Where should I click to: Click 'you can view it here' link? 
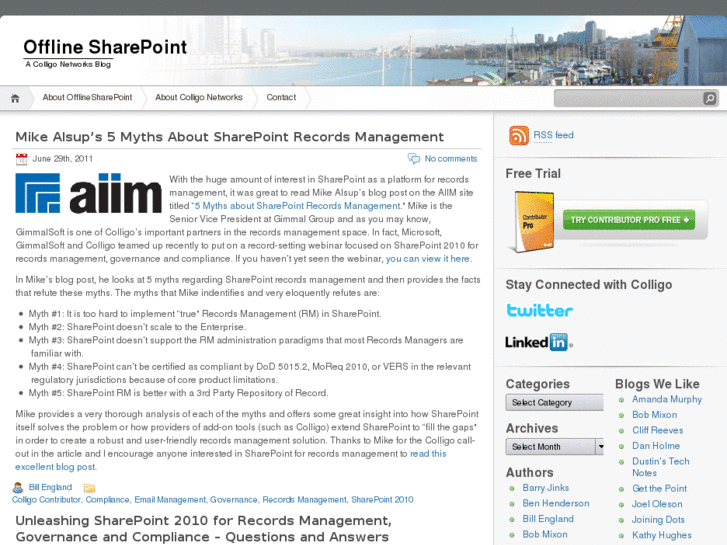[428, 259]
